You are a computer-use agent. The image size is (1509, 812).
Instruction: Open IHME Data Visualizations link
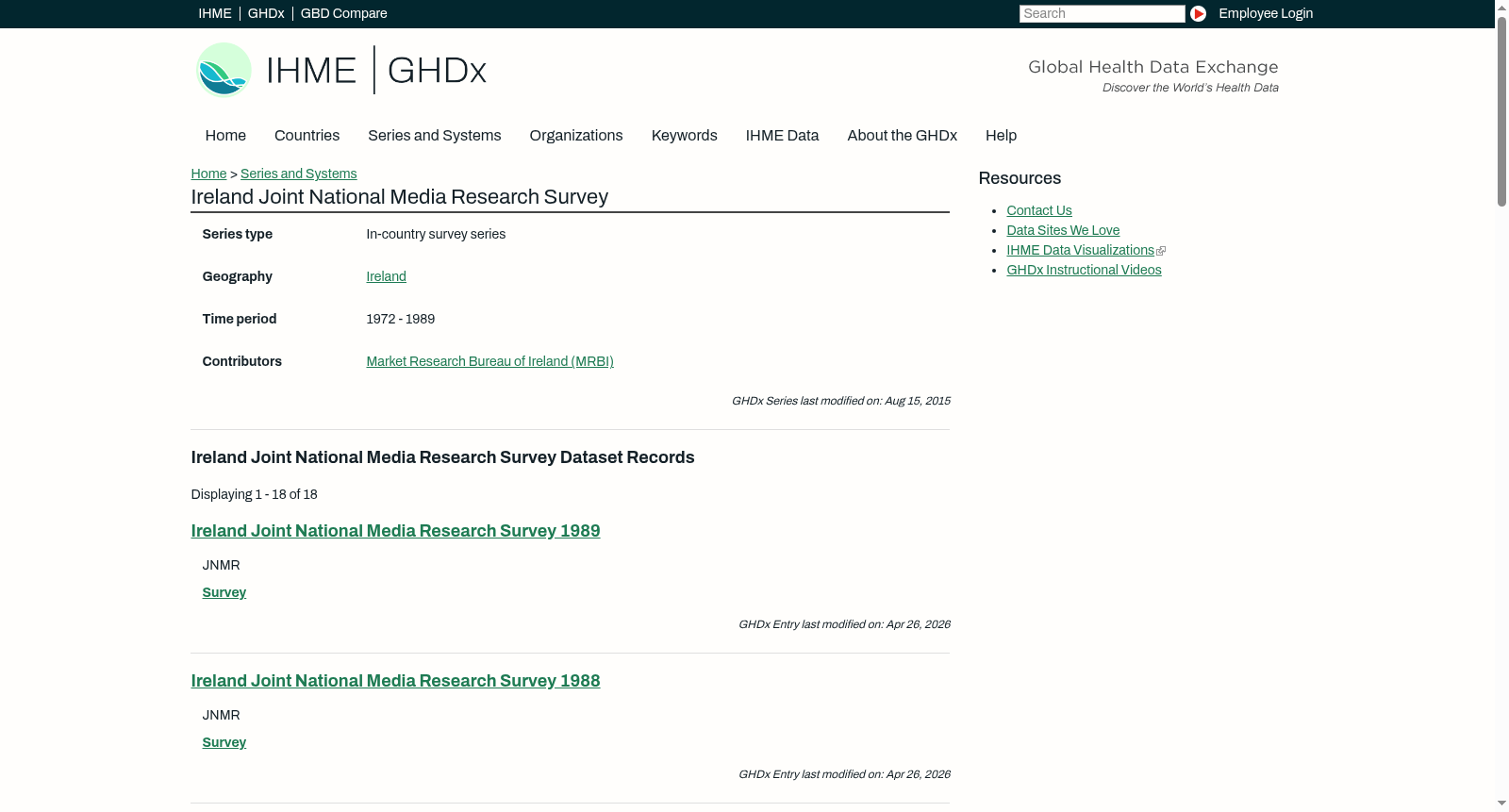(1080, 250)
